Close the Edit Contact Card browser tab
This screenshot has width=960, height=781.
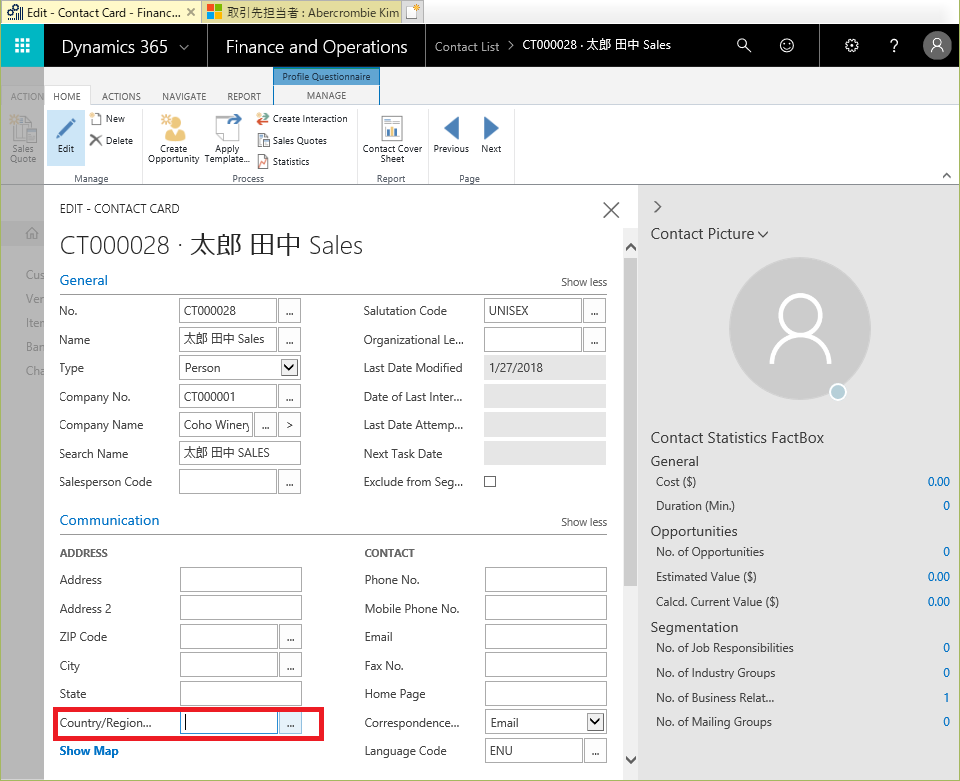pyautogui.click(x=190, y=12)
